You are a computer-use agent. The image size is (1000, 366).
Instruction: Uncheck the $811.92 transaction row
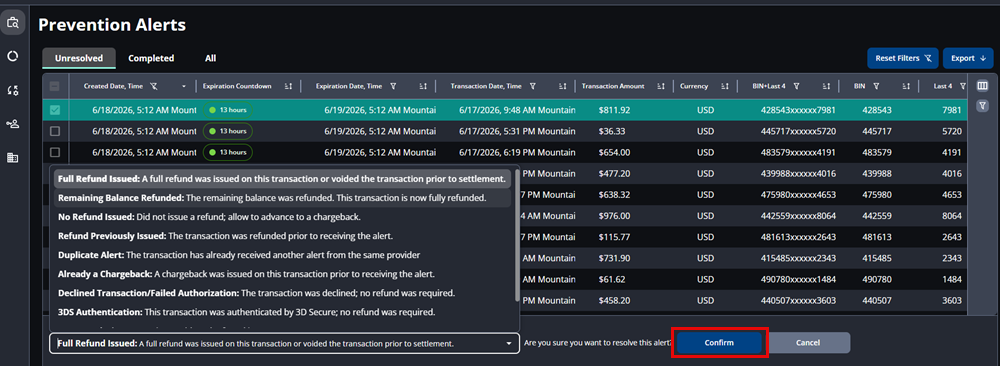click(x=55, y=110)
